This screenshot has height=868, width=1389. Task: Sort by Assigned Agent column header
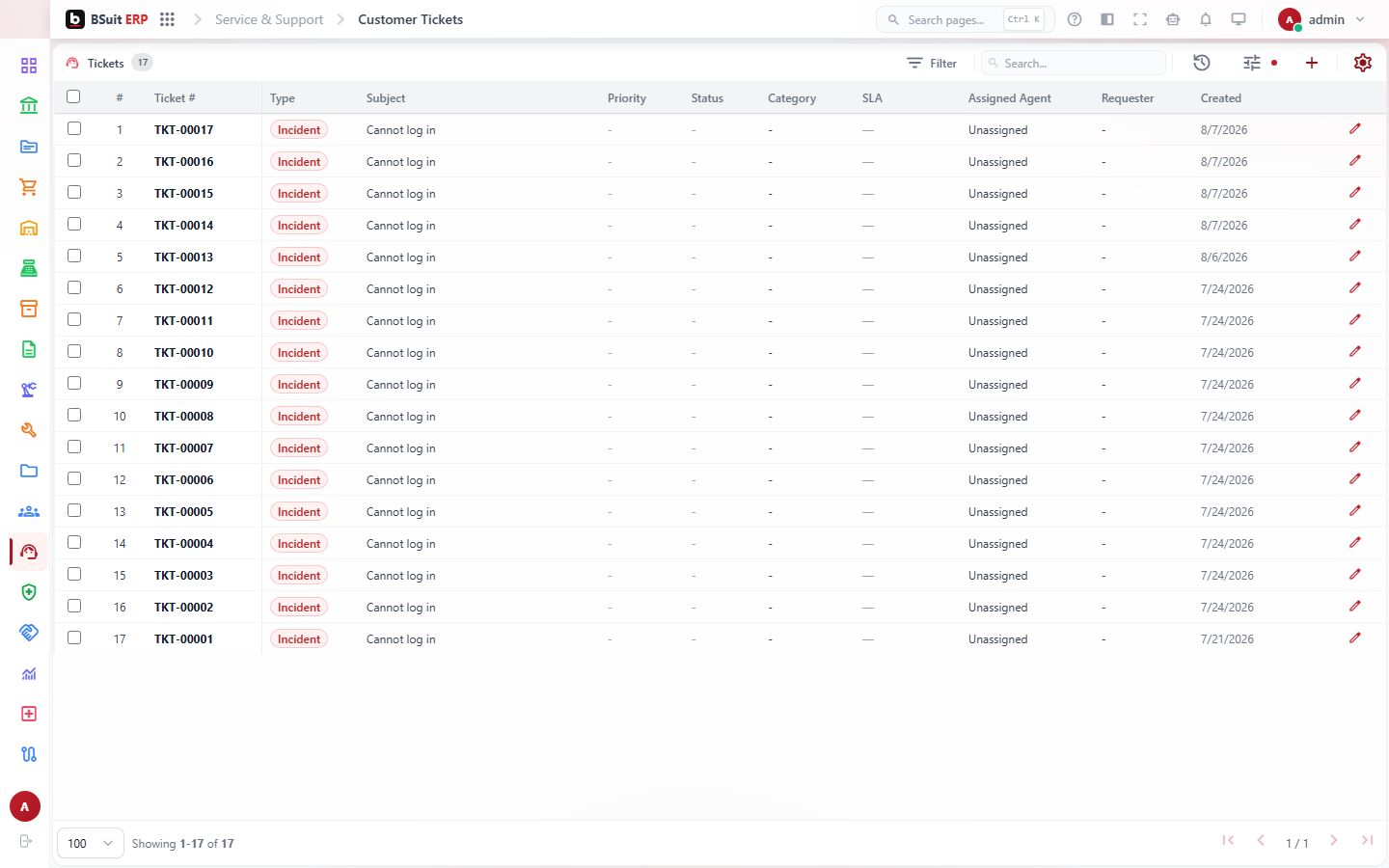[x=1010, y=98]
